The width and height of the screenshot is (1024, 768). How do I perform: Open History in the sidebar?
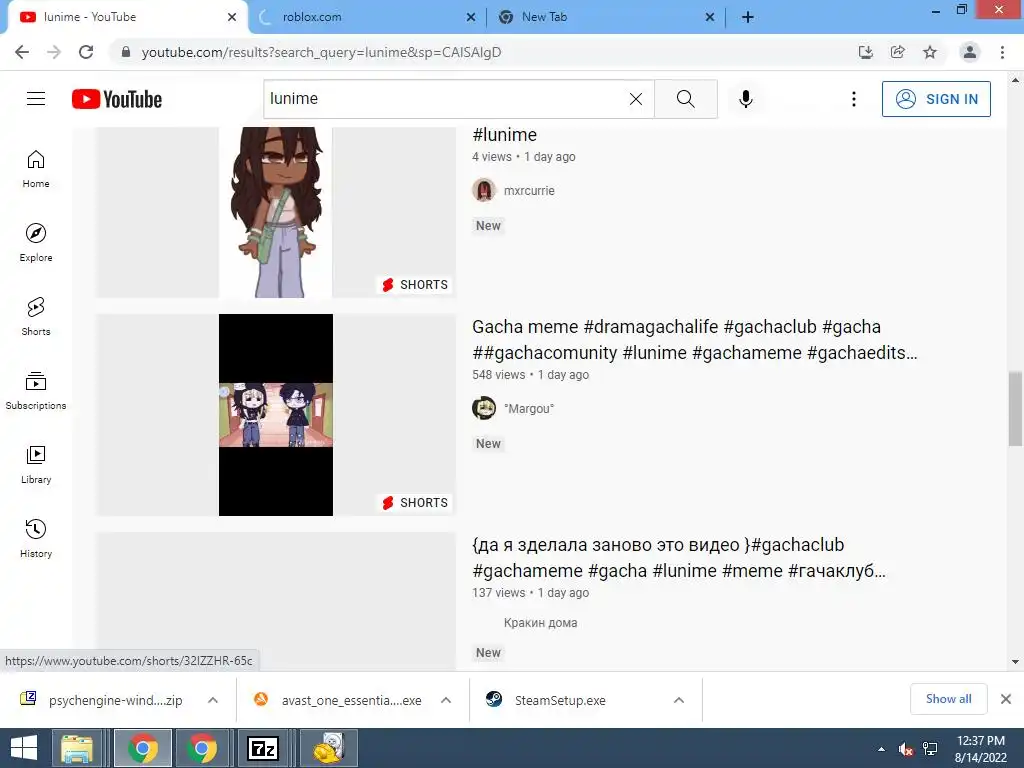(x=36, y=538)
